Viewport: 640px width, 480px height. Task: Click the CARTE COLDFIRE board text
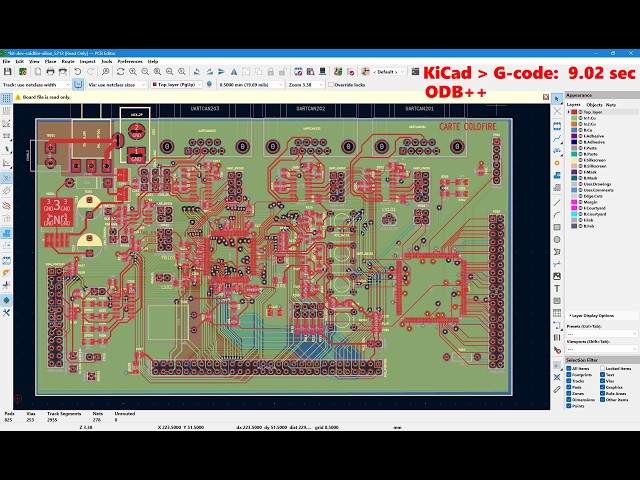pyautogui.click(x=468, y=127)
